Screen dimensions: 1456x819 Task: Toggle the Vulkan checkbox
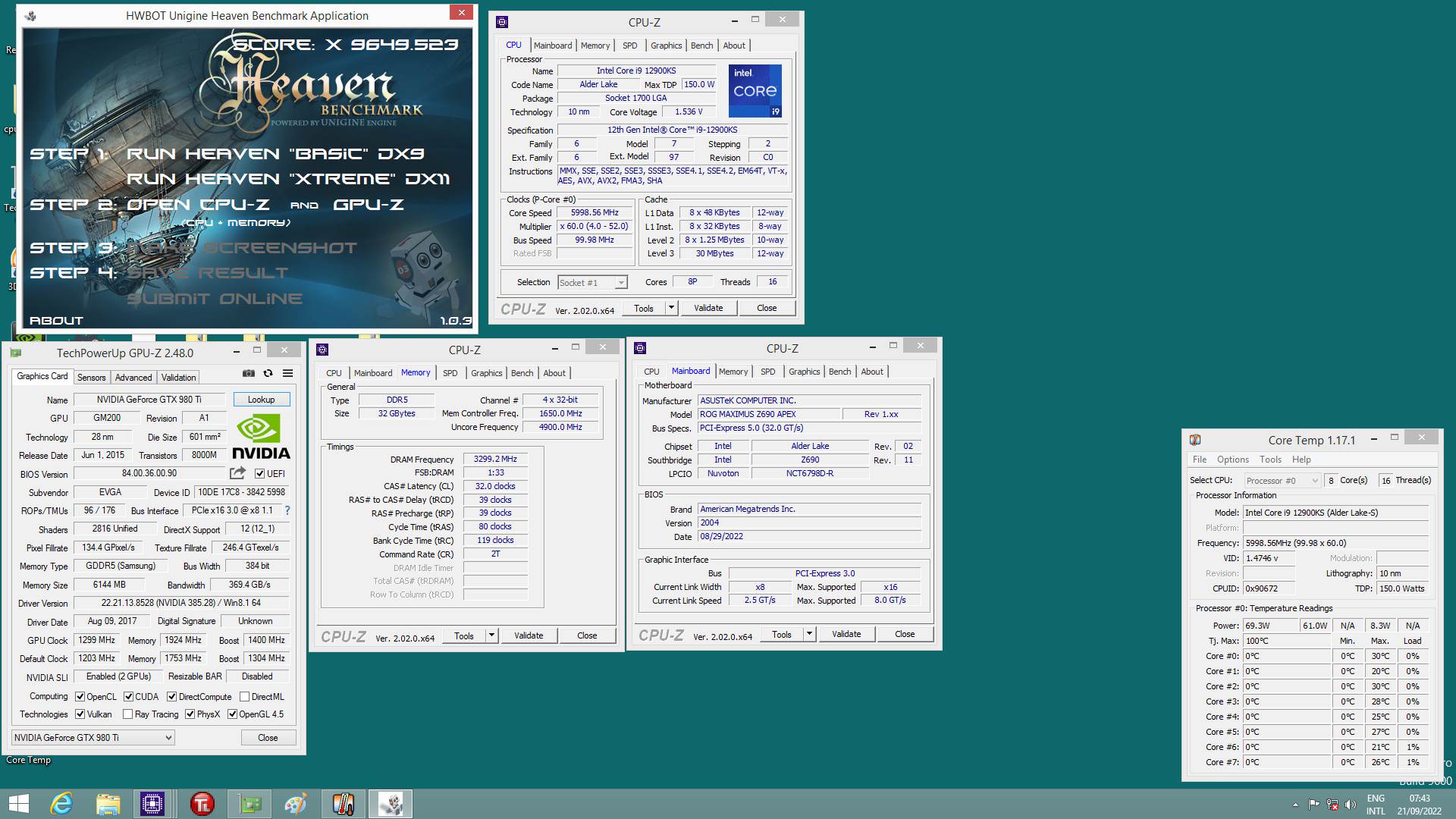80,714
